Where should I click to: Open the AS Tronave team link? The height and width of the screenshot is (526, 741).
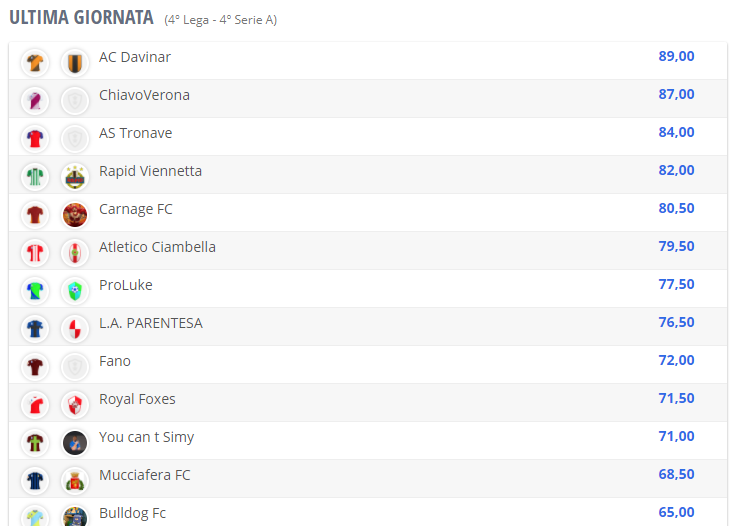(x=135, y=133)
